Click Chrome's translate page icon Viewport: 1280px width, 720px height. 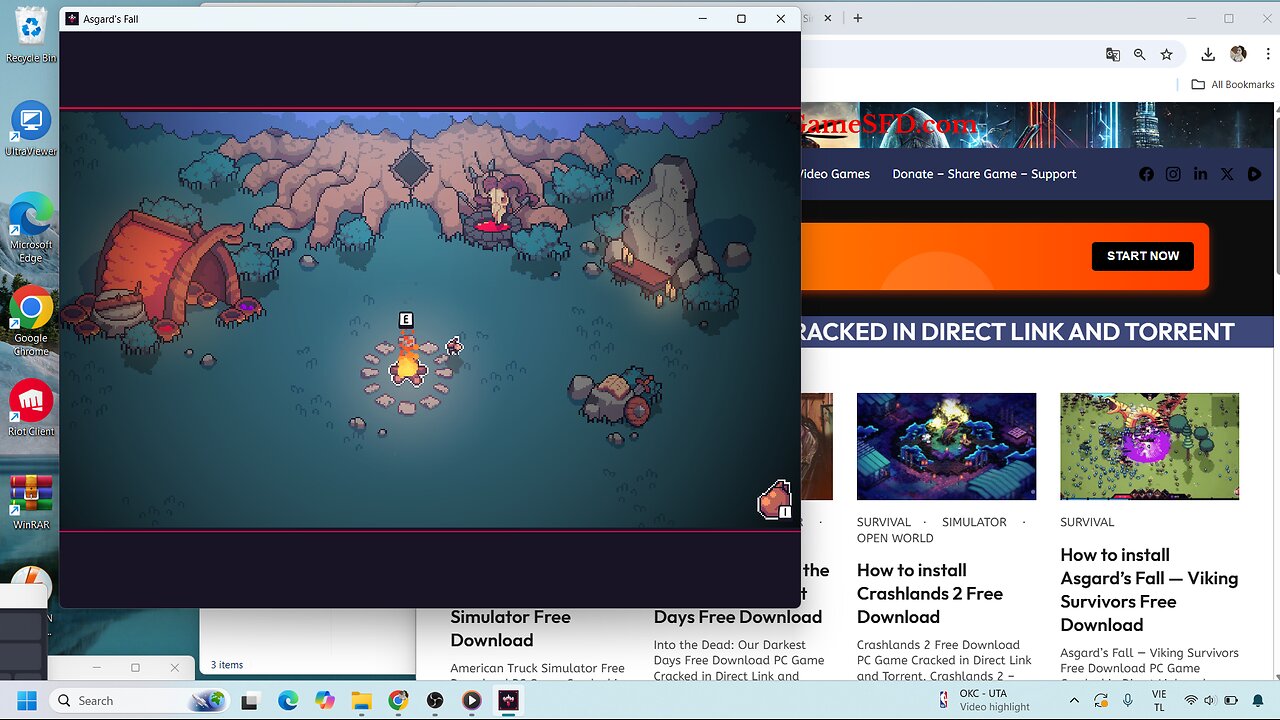pos(1113,55)
